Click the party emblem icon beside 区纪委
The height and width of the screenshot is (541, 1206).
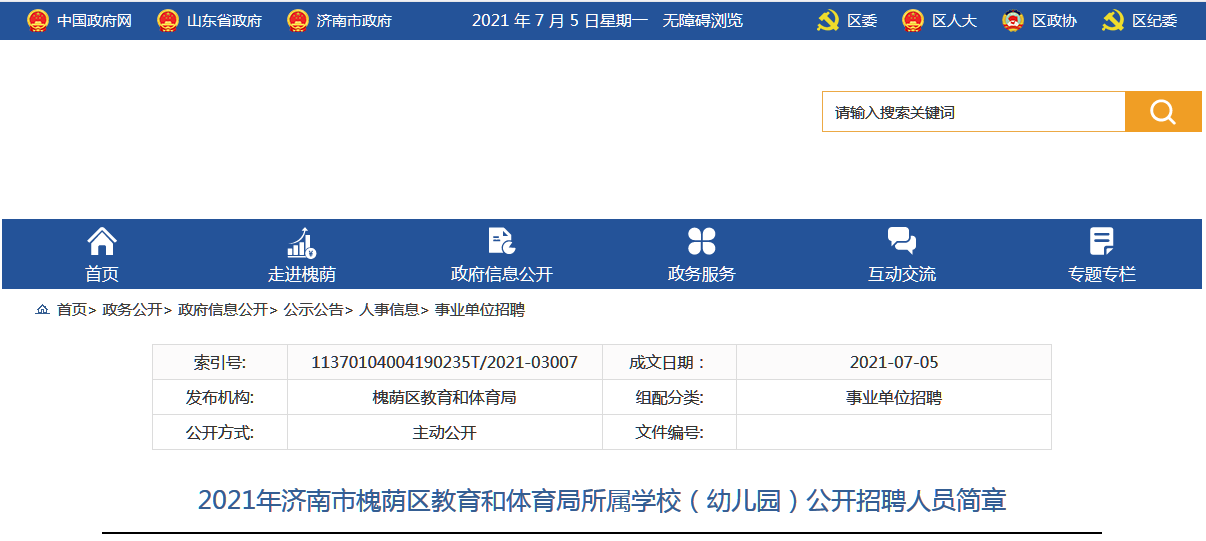pos(1113,20)
